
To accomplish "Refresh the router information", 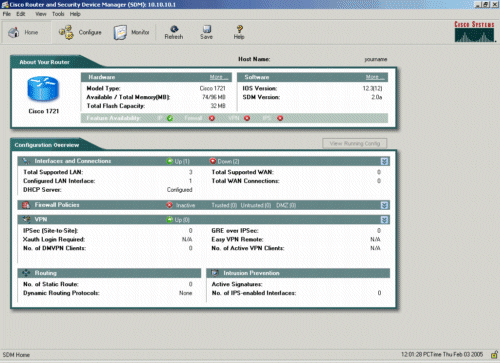I will pyautogui.click(x=174, y=32).
